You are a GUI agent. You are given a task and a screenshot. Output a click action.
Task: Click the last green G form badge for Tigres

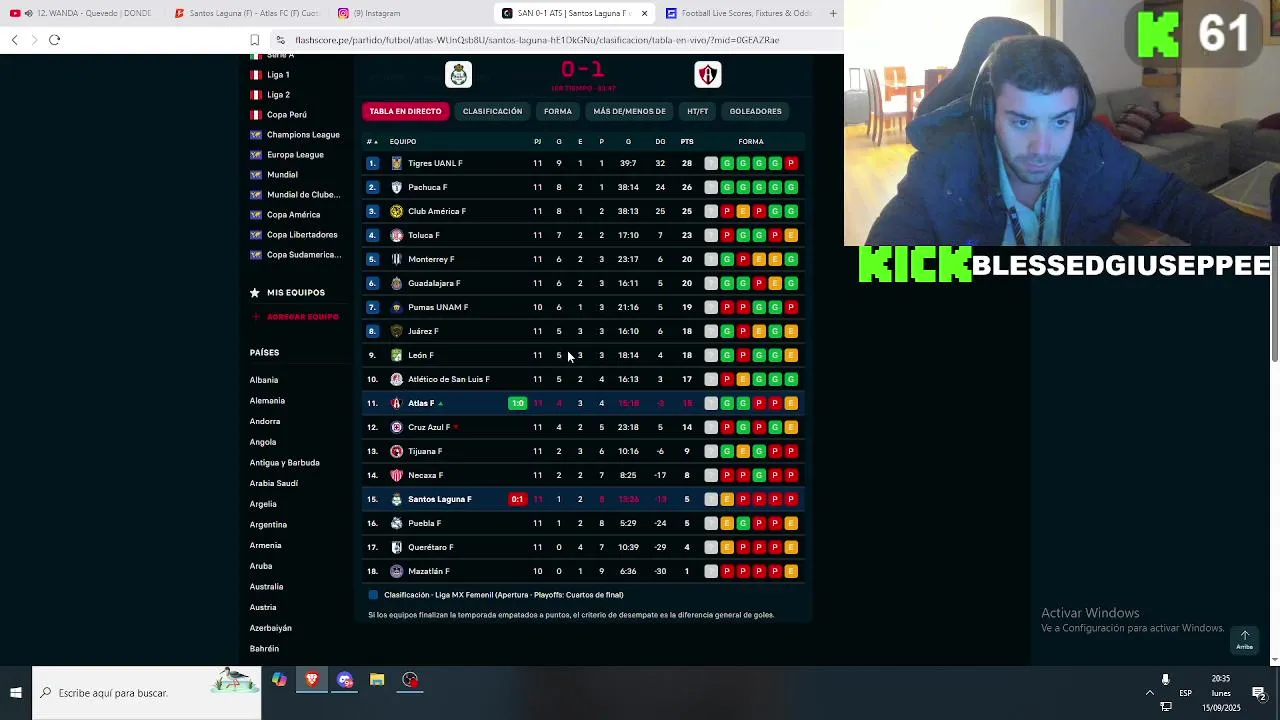tap(774, 163)
